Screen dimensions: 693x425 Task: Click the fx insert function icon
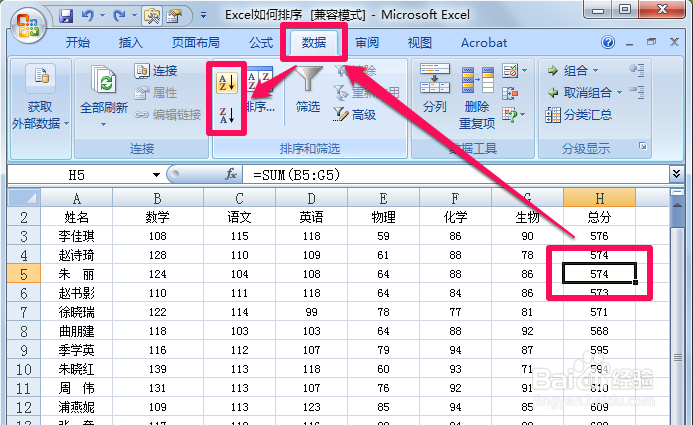click(231, 175)
